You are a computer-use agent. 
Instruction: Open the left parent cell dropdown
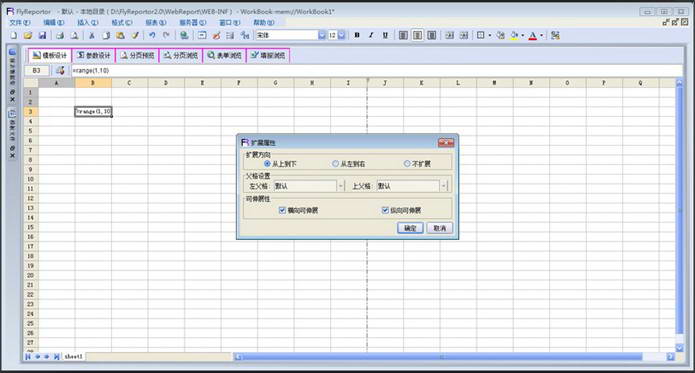(341, 186)
